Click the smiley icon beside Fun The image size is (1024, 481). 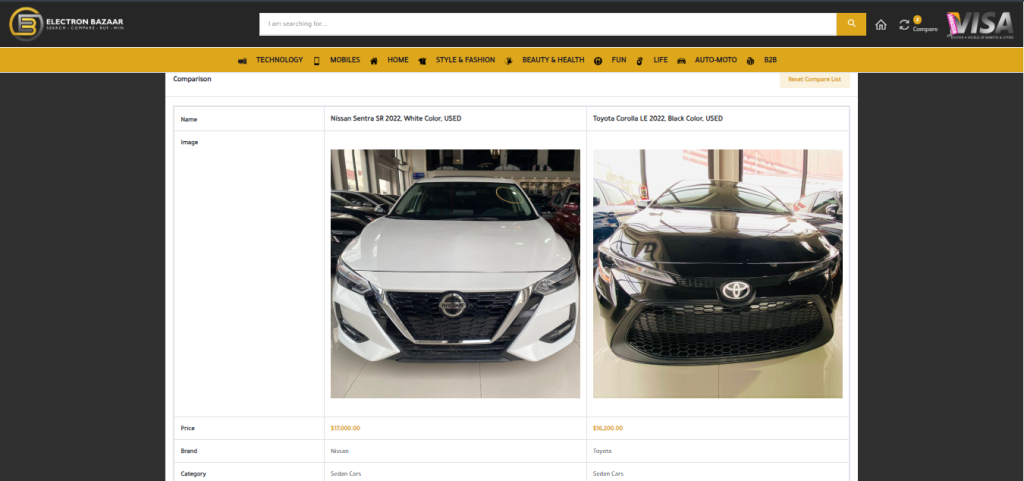point(598,61)
